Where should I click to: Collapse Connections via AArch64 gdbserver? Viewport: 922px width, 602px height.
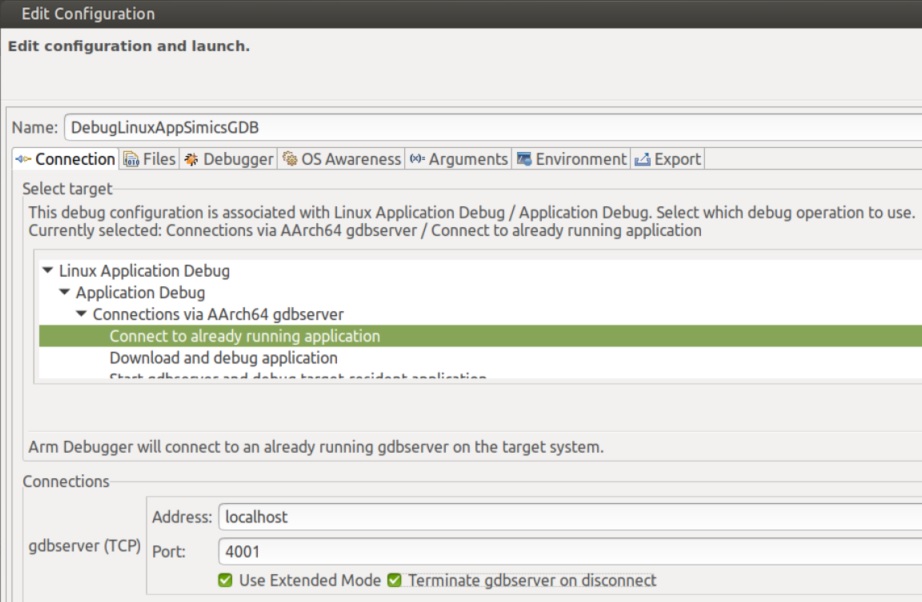click(82, 315)
